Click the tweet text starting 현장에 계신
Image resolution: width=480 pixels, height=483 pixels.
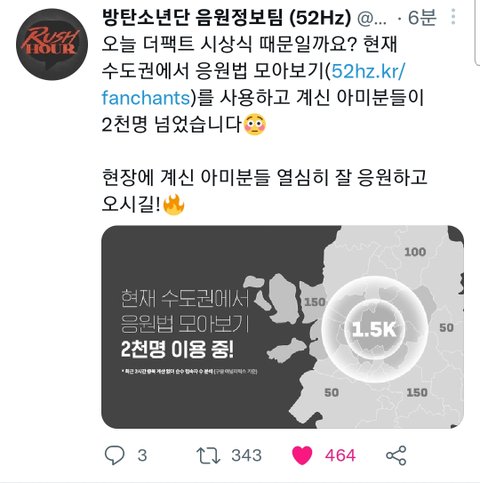click(x=264, y=191)
